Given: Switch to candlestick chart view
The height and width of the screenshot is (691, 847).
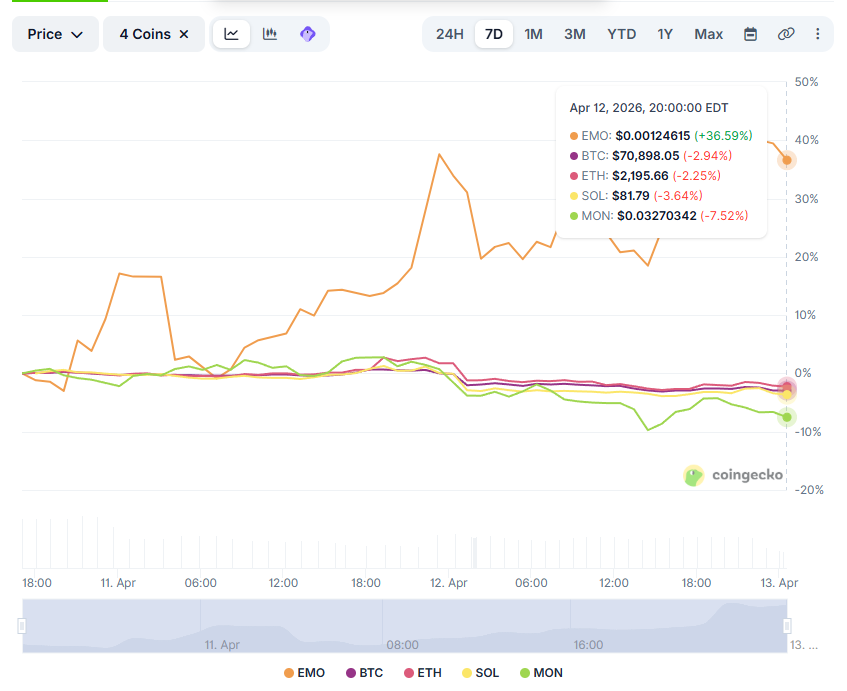Looking at the screenshot, I should [x=270, y=34].
